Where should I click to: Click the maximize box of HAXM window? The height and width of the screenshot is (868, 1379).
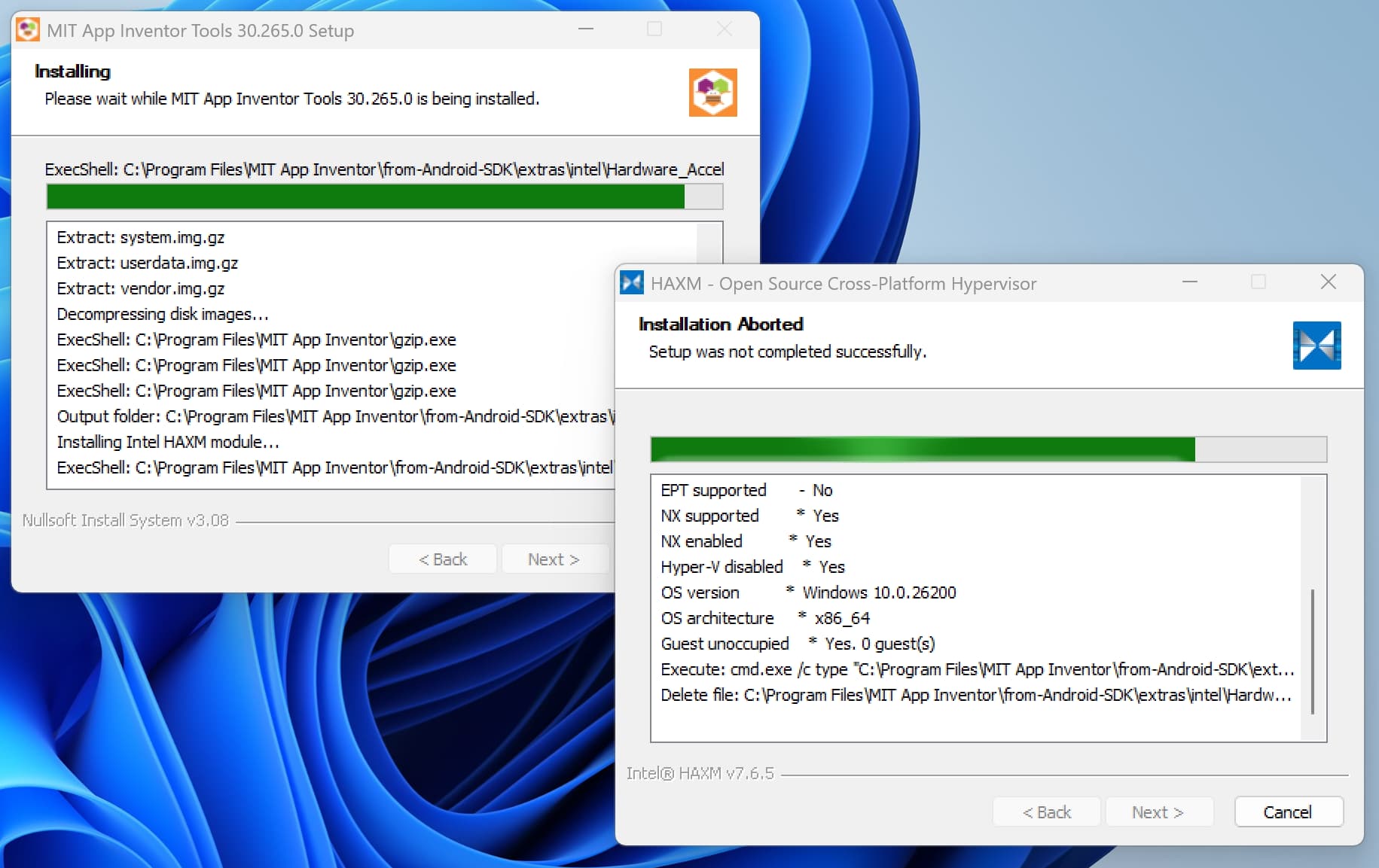(1258, 282)
